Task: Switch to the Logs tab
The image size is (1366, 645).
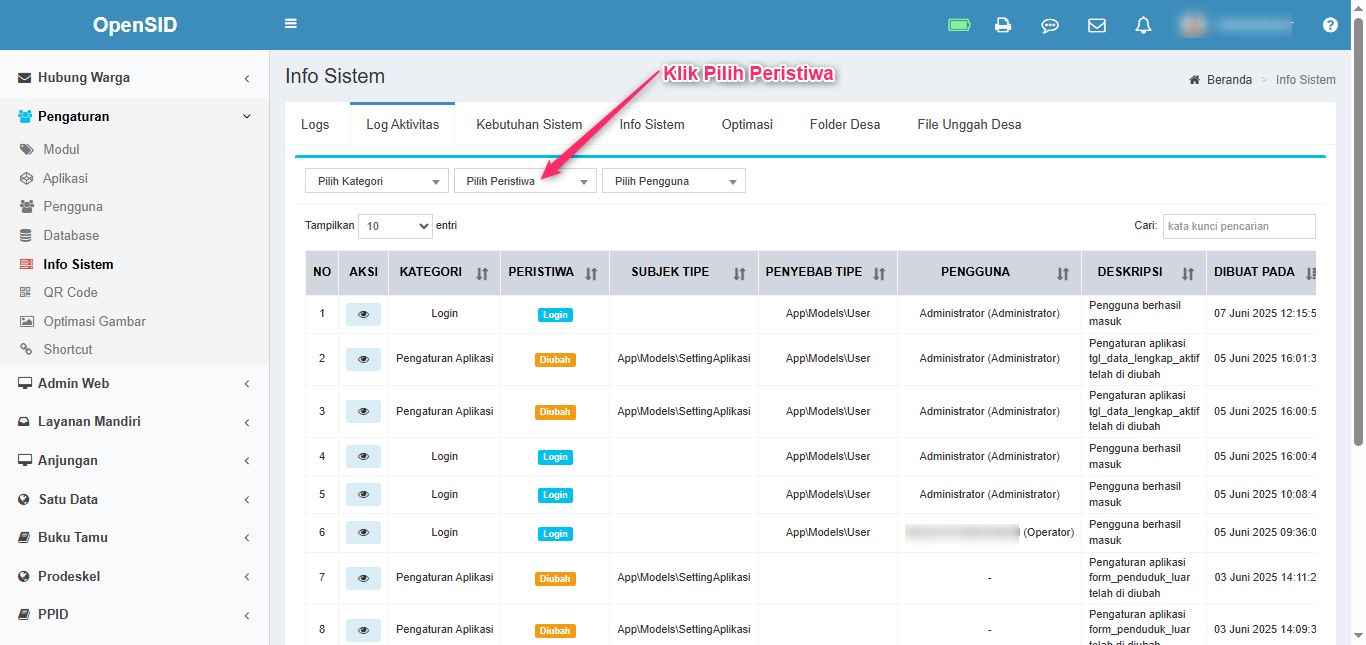Action: tap(315, 125)
